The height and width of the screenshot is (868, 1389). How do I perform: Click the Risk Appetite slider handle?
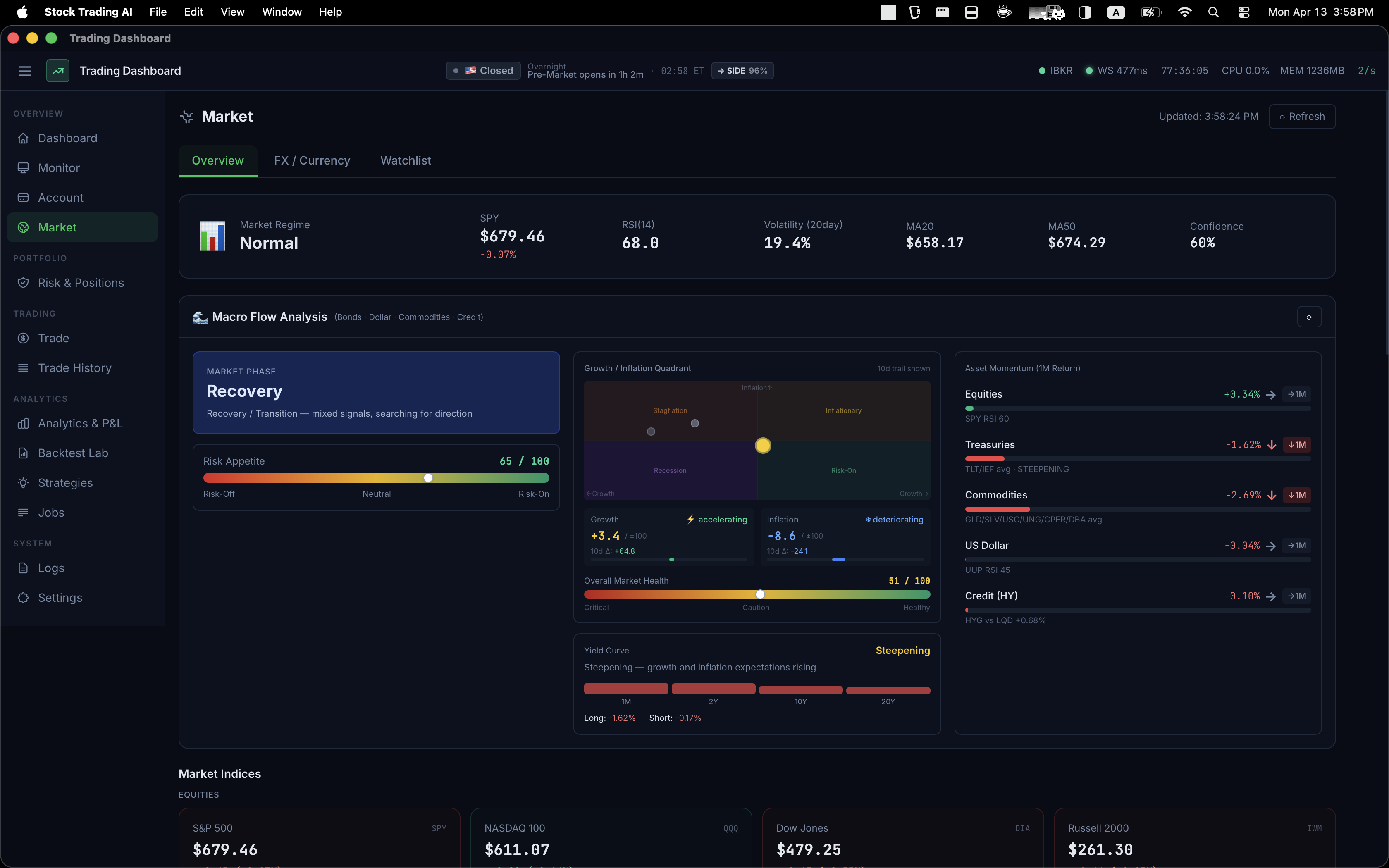(428, 477)
